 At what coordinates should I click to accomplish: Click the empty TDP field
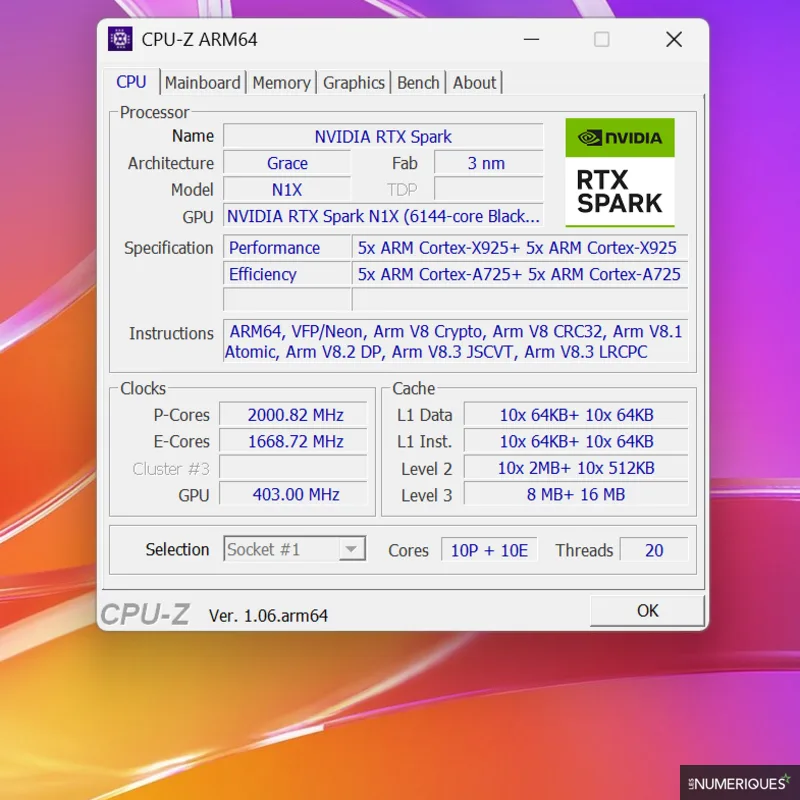(x=489, y=190)
